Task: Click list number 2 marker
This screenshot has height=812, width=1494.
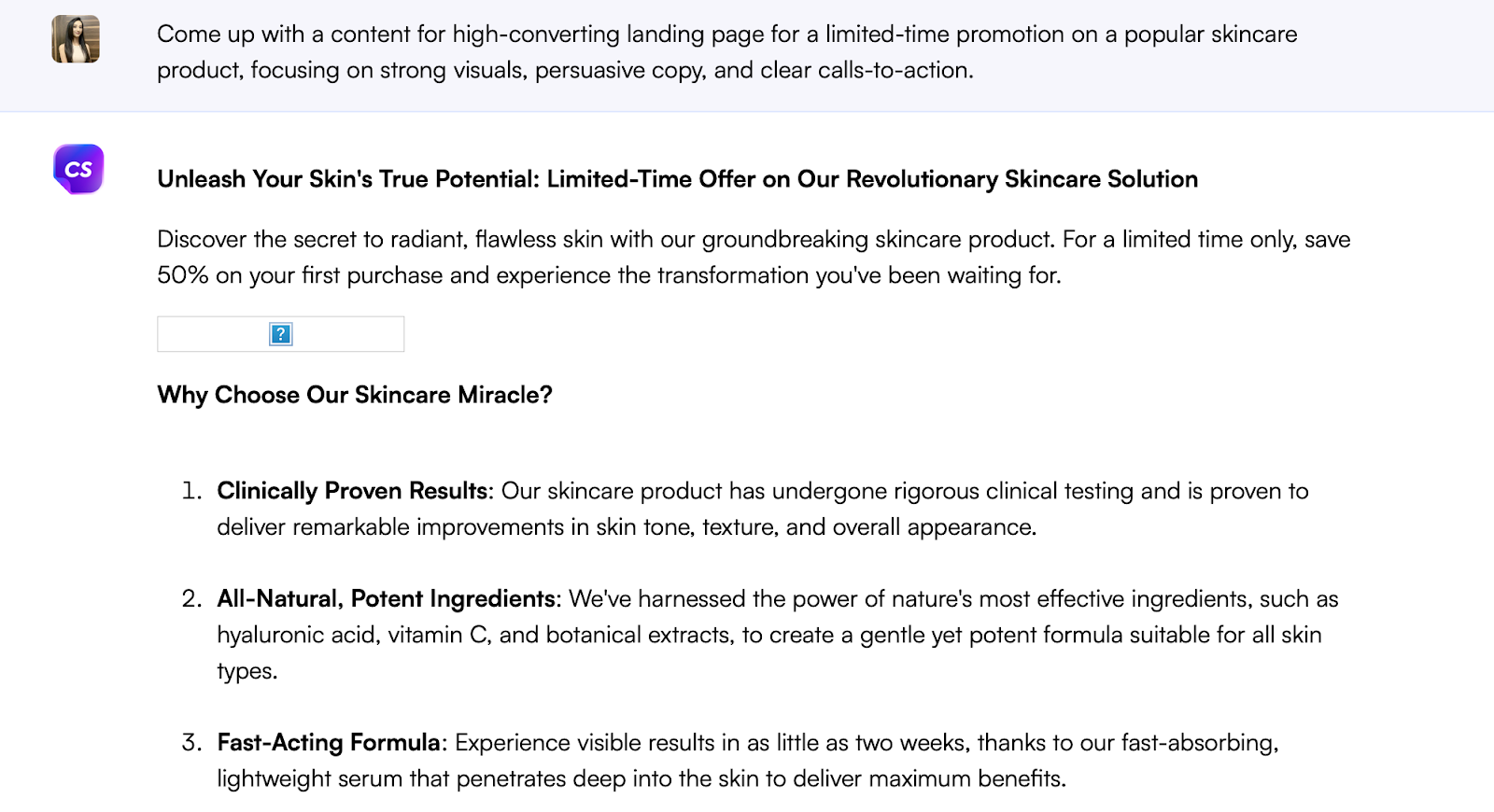Action: pyautogui.click(x=191, y=598)
